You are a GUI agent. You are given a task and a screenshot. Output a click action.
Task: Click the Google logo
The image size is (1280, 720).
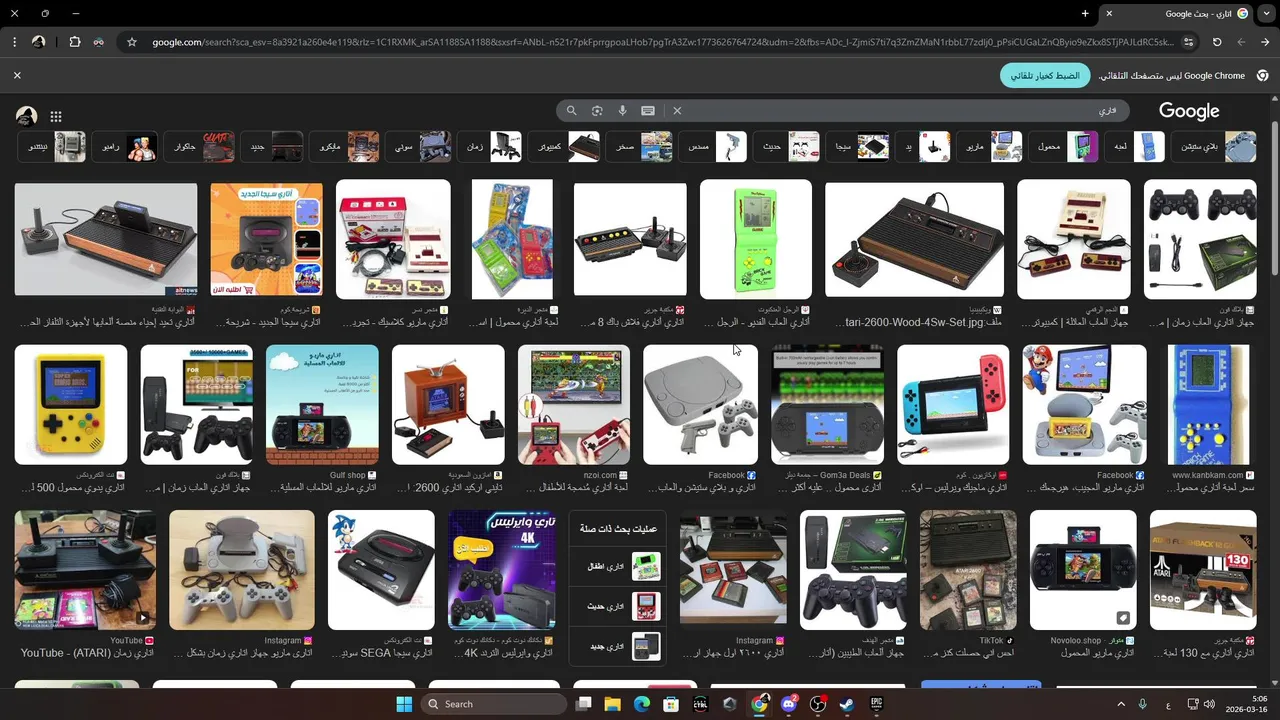pyautogui.click(x=1189, y=112)
